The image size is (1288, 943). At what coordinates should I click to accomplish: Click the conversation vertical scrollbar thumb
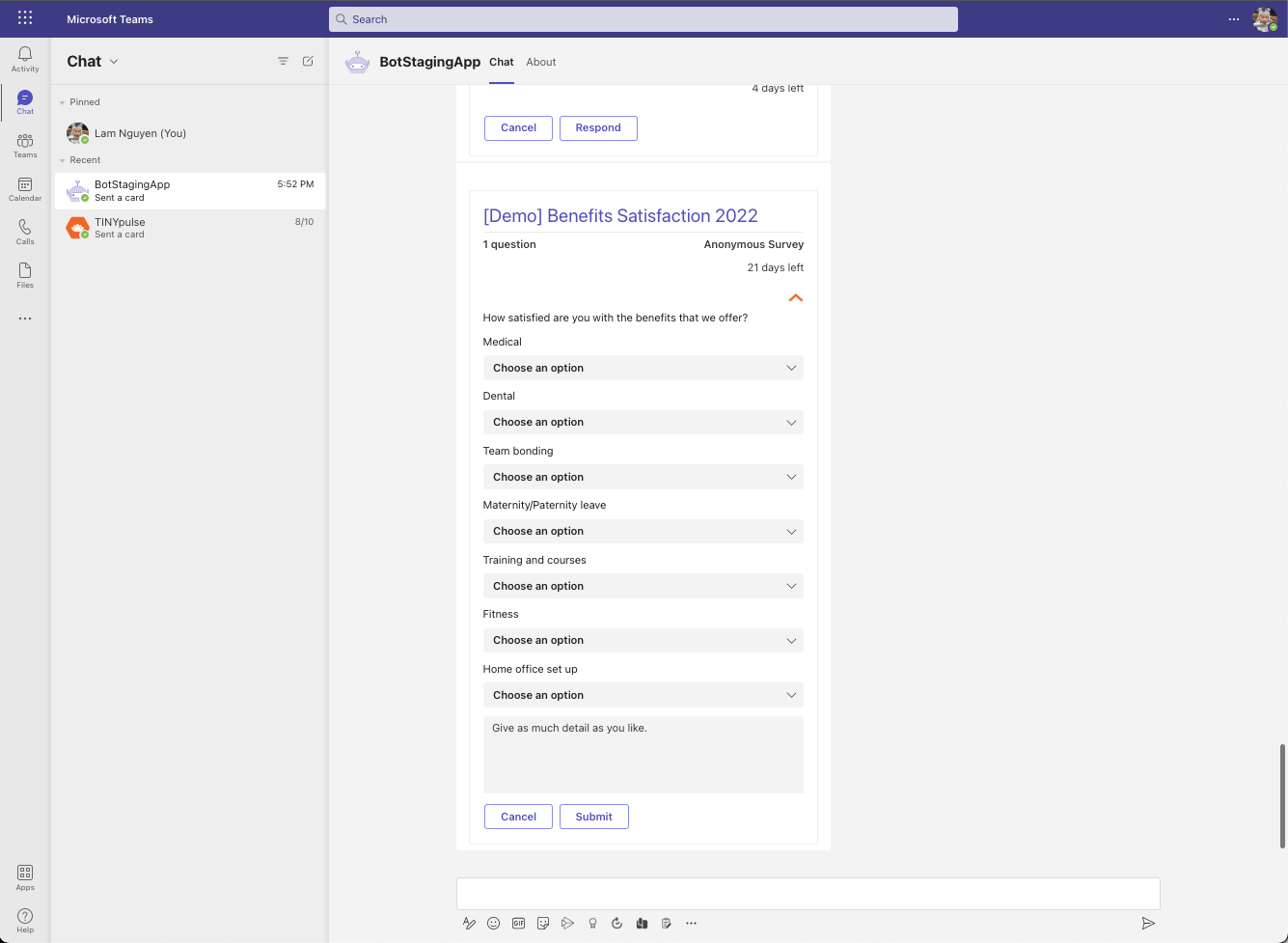1282,796
